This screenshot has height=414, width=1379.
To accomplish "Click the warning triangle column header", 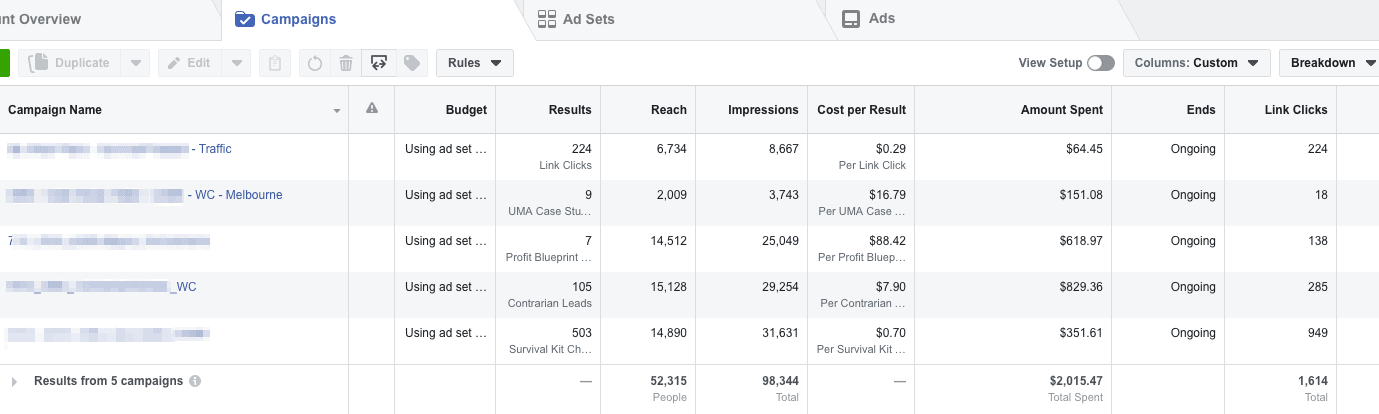I will tap(372, 109).
